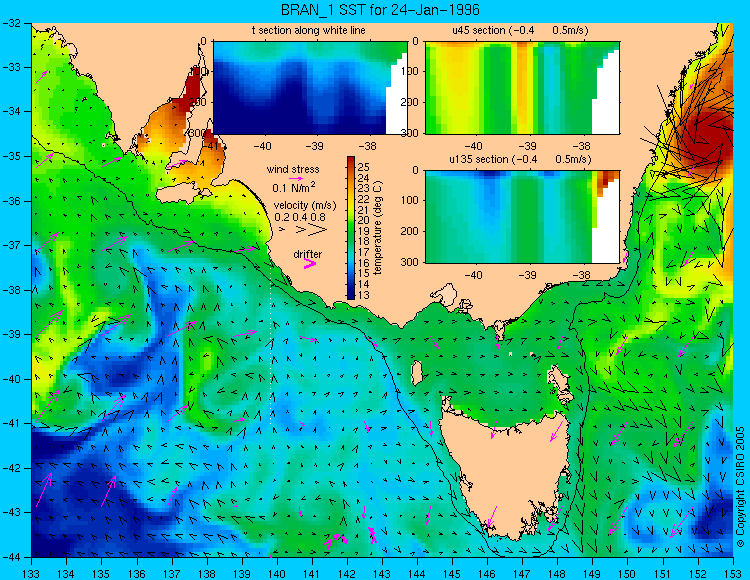The width and height of the screenshot is (750, 580).
Task: Open the t section inset plot
Action: click(310, 88)
